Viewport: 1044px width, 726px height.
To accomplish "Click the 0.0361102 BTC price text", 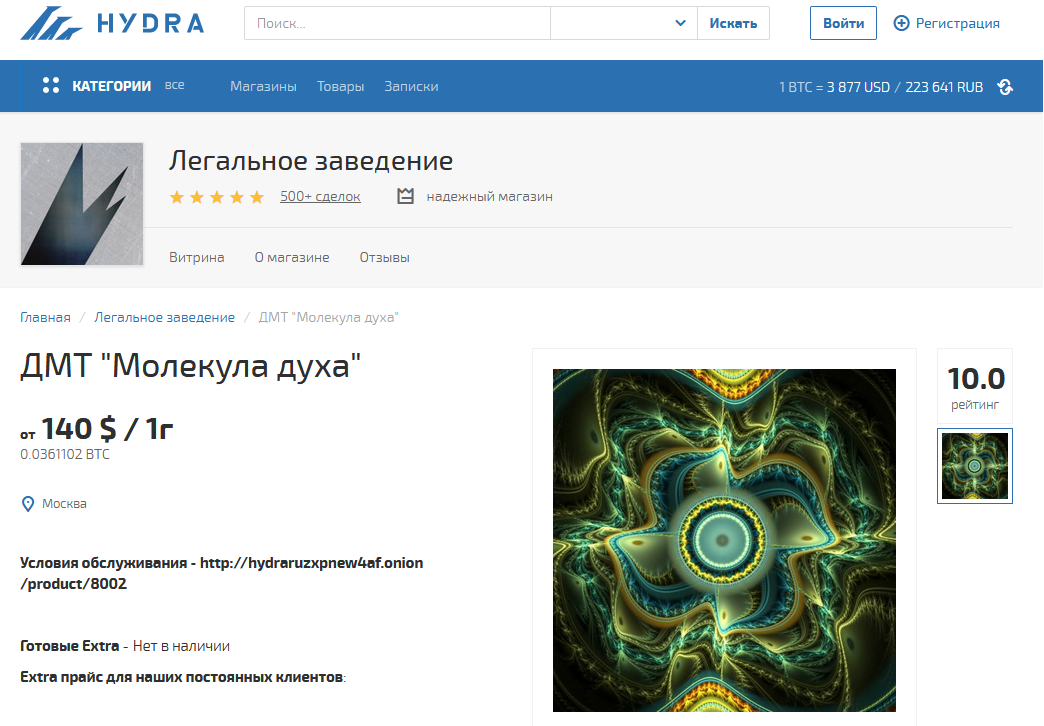I will [65, 454].
